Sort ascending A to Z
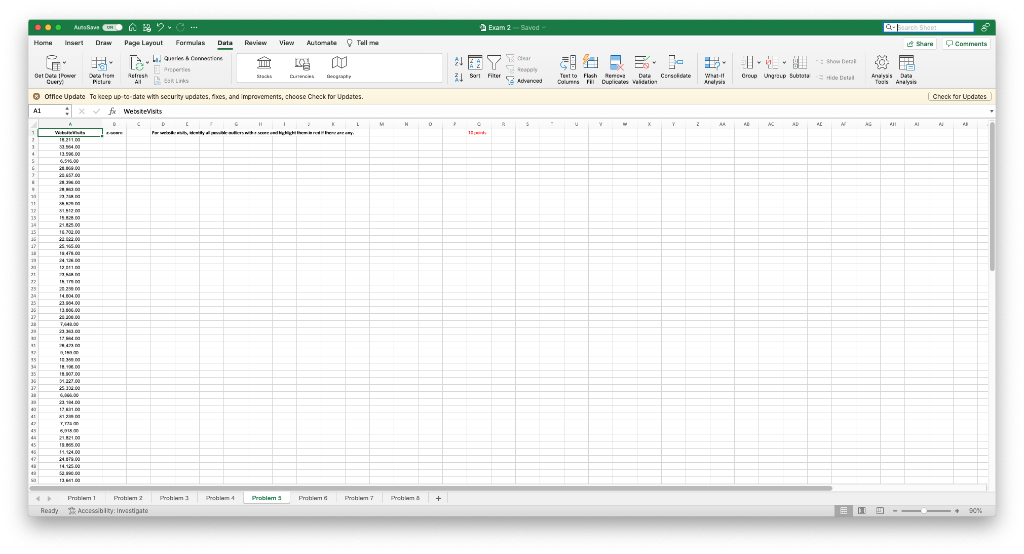Viewport: 1024px width, 554px height. point(458,61)
